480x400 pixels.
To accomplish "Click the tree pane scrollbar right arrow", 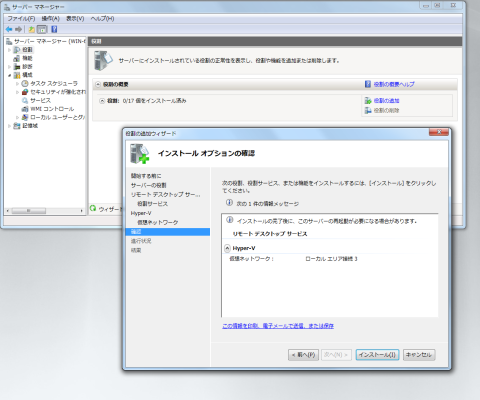I will point(81,211).
